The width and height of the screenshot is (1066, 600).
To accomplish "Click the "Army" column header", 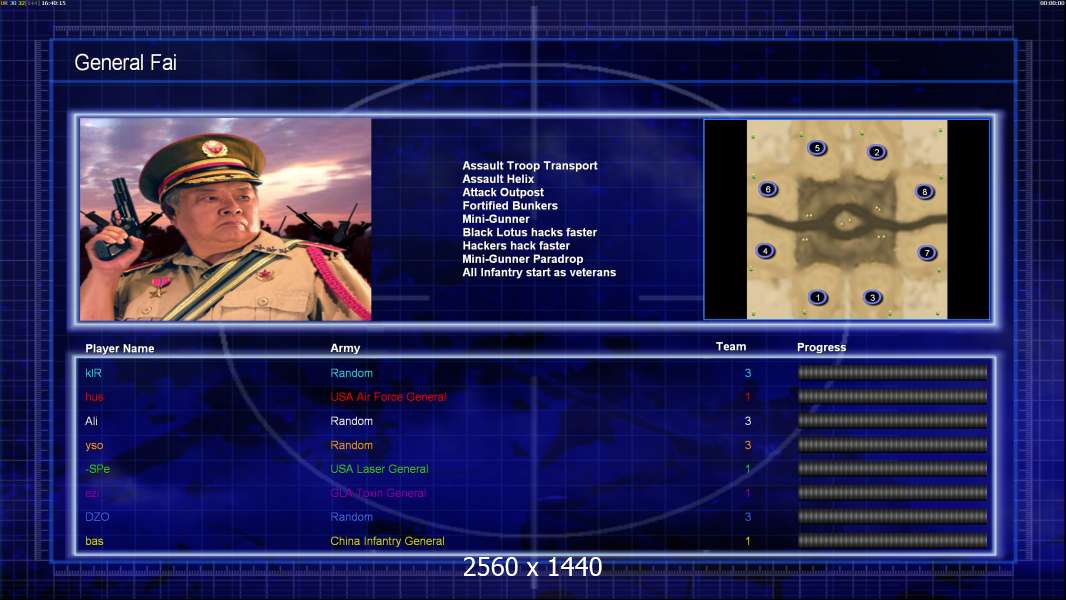I will coord(345,348).
